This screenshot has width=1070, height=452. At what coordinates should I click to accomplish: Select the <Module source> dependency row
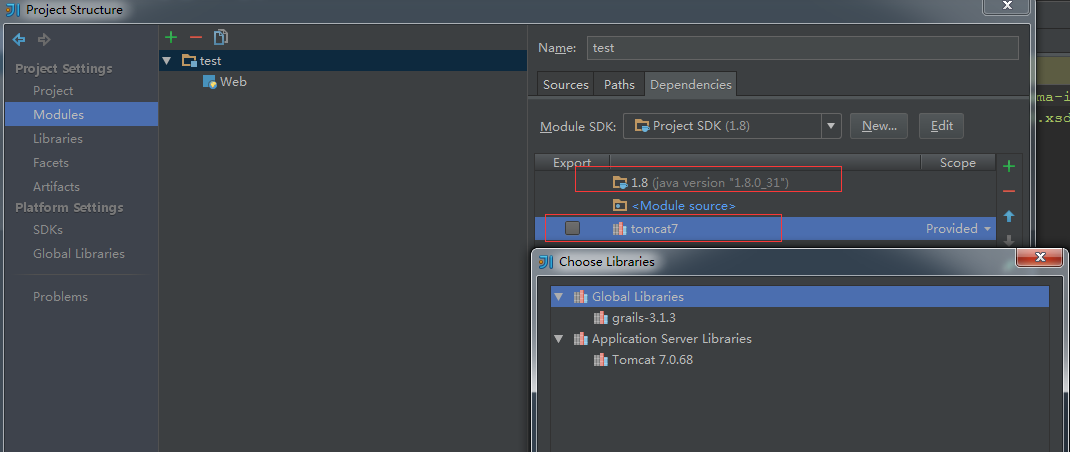point(764,206)
